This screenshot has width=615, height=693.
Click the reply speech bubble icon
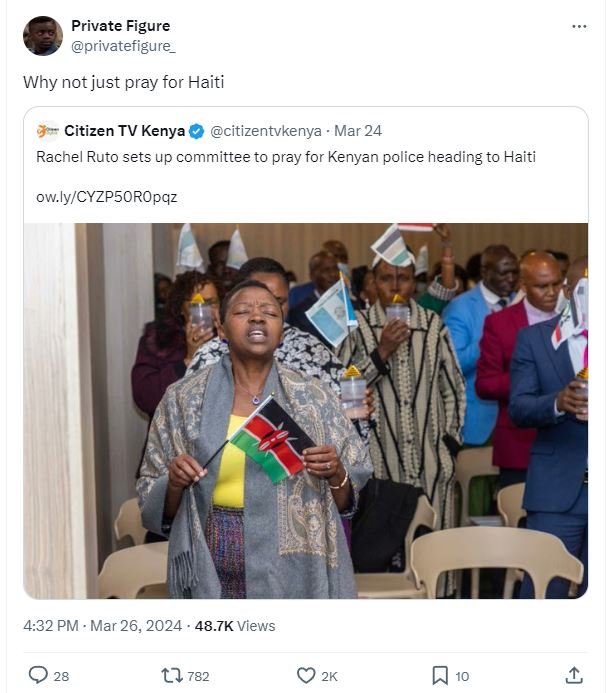pyautogui.click(x=38, y=675)
